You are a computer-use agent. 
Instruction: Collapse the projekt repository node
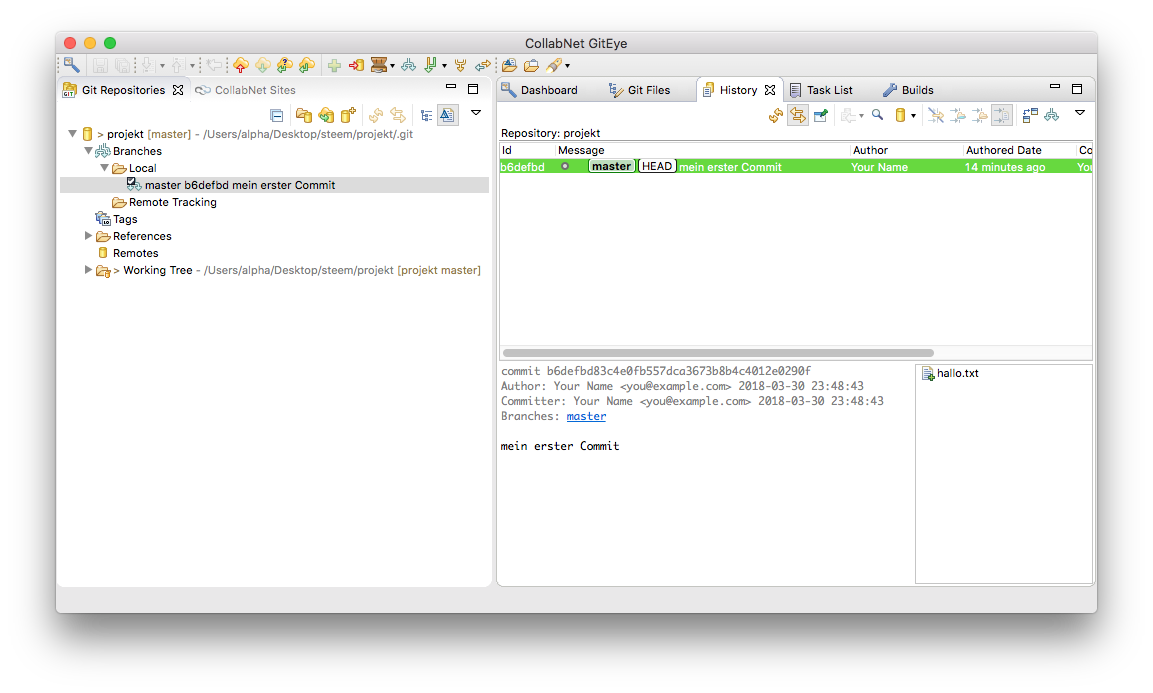(x=73, y=134)
